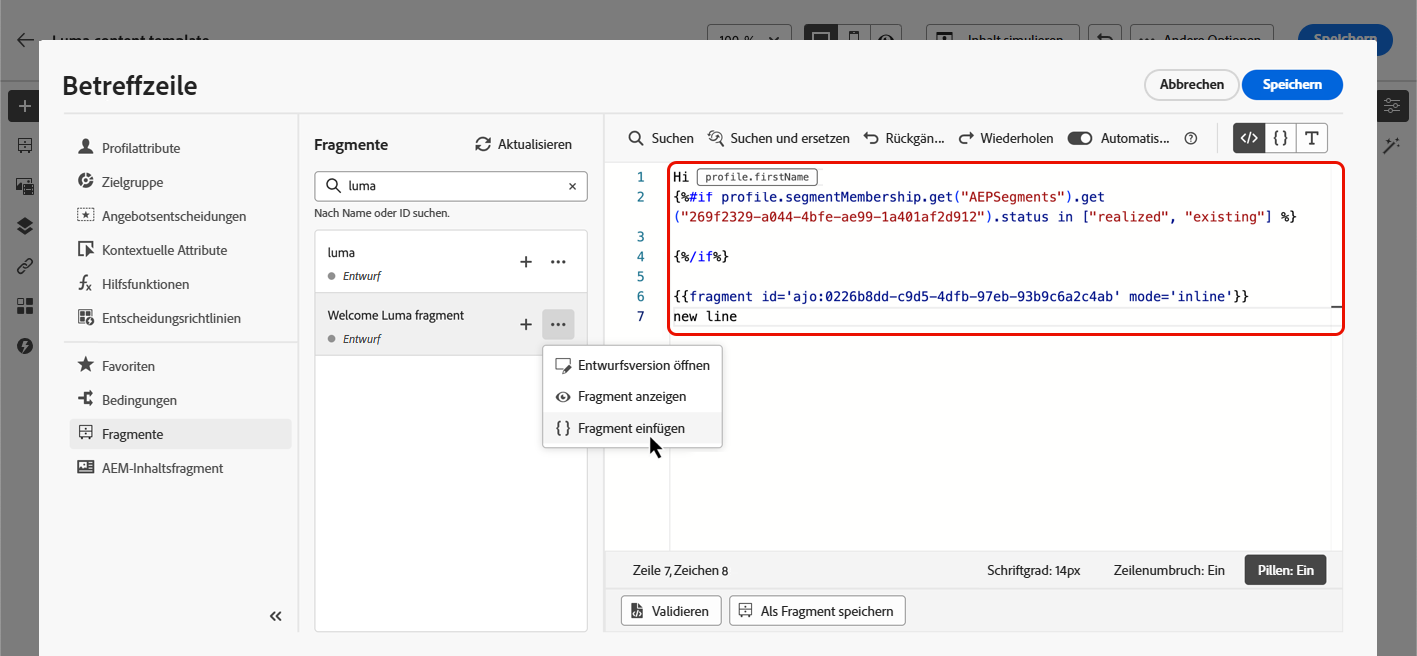The height and width of the screenshot is (656, 1417).
Task: Add Welcome Luma fragment via plus icon
Action: click(526, 324)
